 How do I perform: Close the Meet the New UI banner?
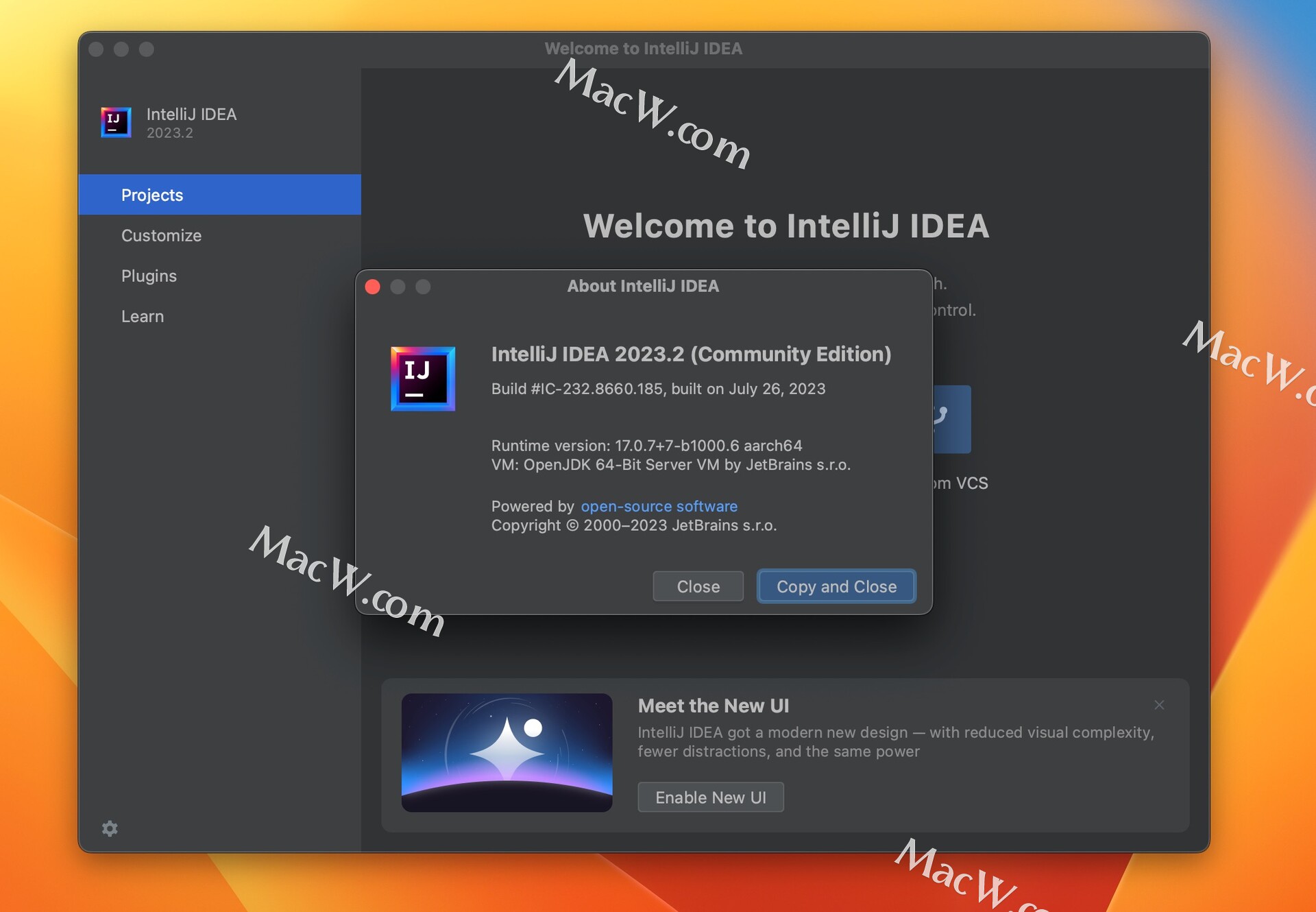(x=1159, y=705)
